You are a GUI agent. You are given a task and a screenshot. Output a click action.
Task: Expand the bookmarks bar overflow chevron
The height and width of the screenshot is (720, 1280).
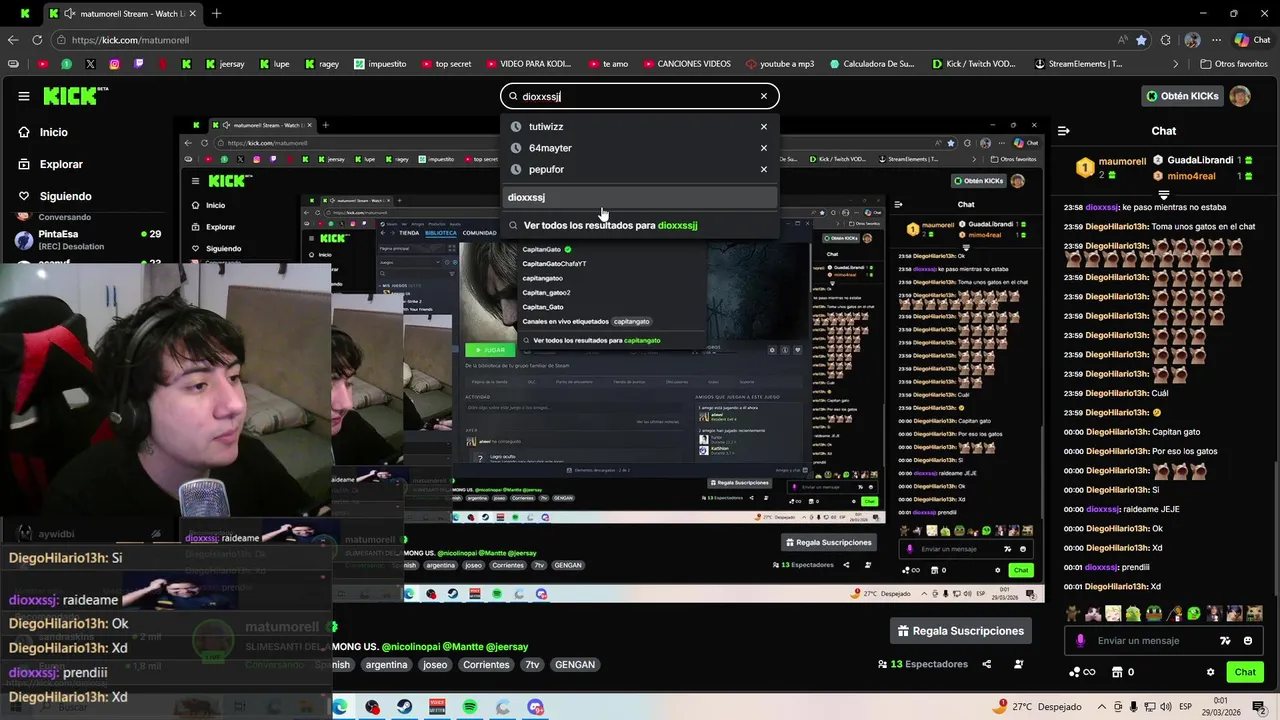[x=1176, y=64]
